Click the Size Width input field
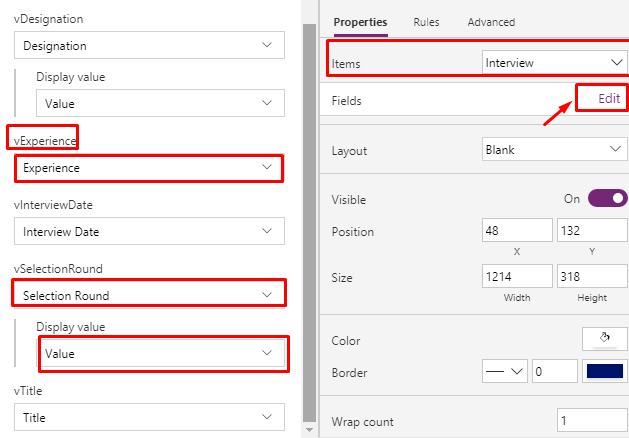This screenshot has width=629, height=438. pyautogui.click(x=517, y=276)
